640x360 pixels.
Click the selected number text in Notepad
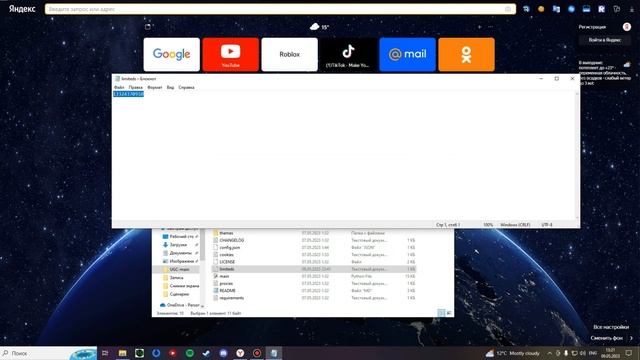pos(128,94)
